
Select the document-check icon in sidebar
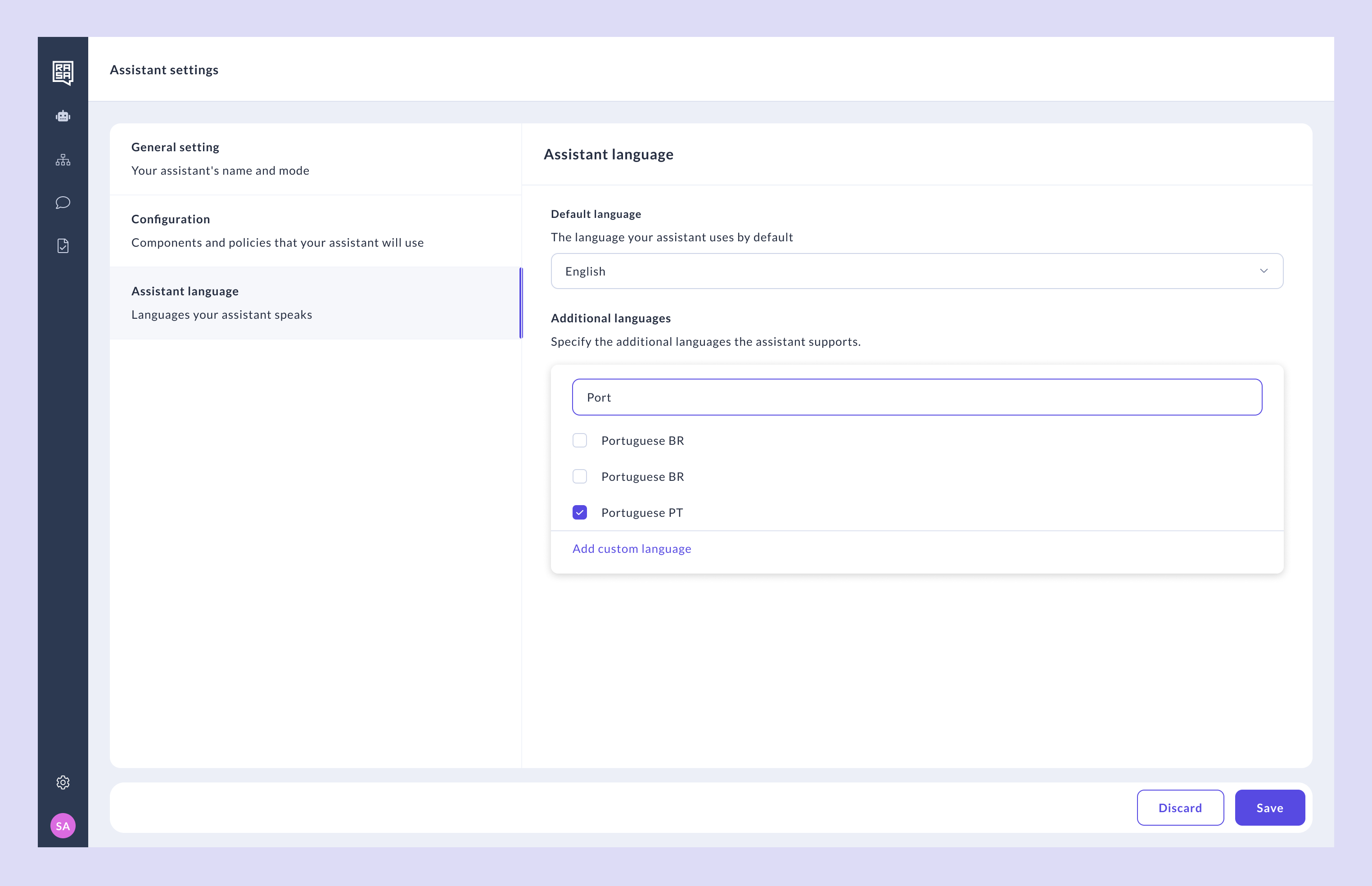coord(63,246)
